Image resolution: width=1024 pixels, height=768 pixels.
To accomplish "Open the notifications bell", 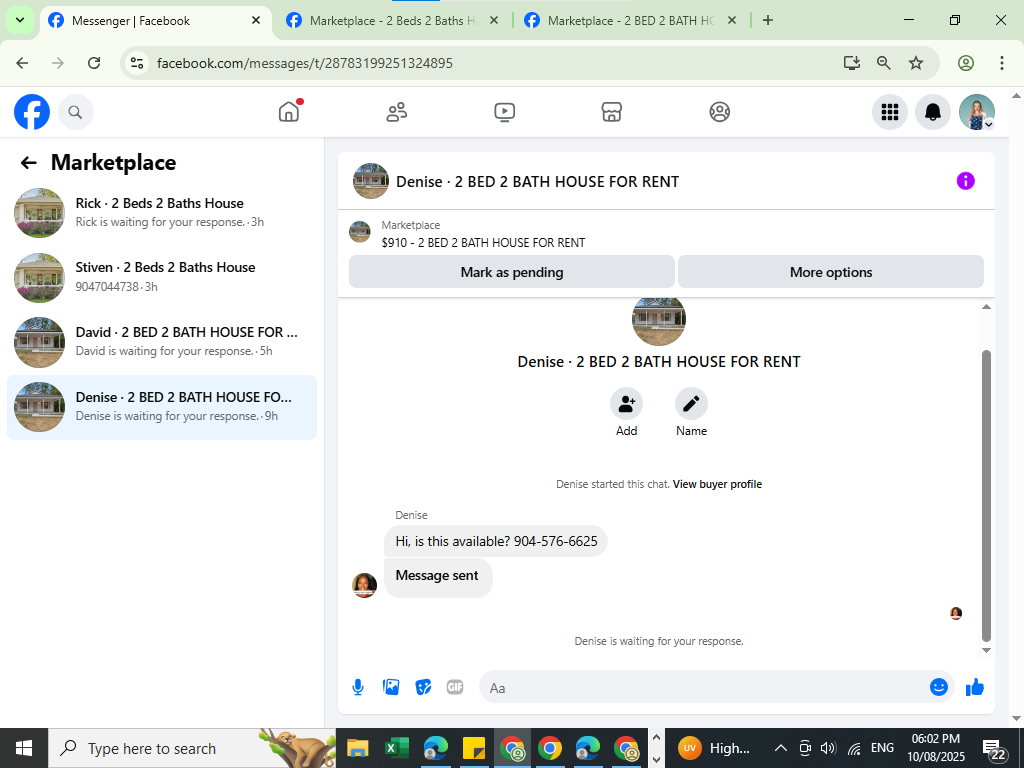I will click(933, 112).
